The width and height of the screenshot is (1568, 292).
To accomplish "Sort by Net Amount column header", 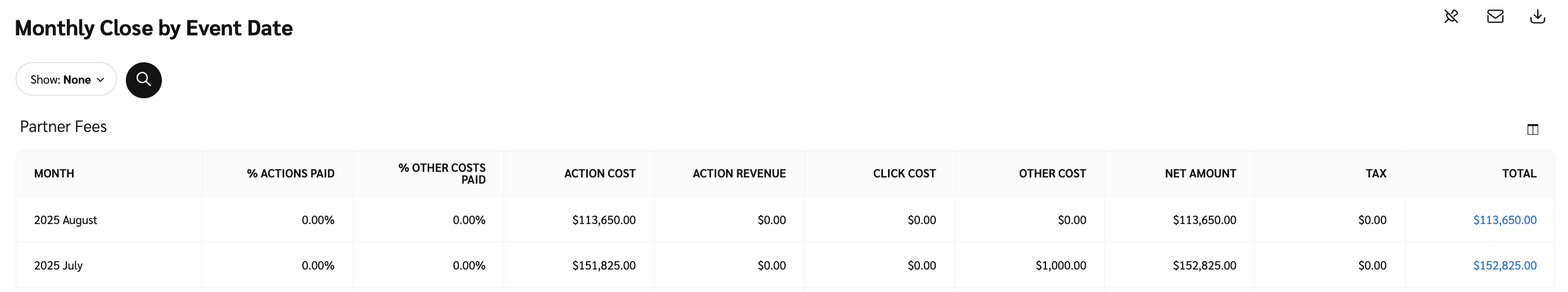I will 1200,174.
